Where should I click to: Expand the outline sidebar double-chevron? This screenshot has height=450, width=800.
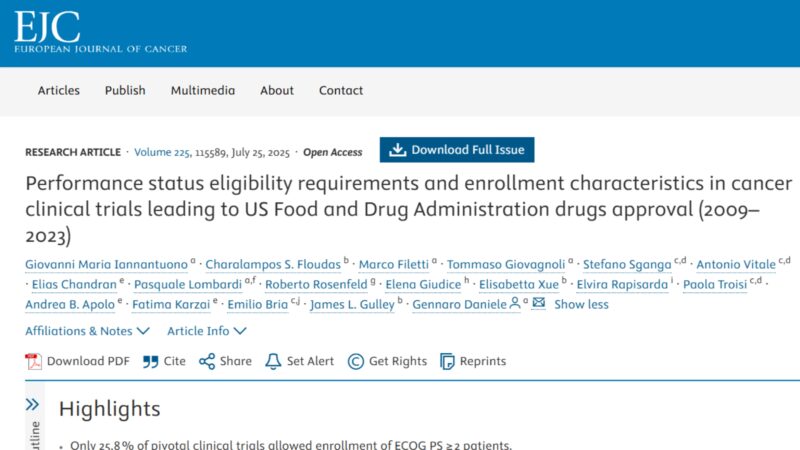click(x=32, y=405)
